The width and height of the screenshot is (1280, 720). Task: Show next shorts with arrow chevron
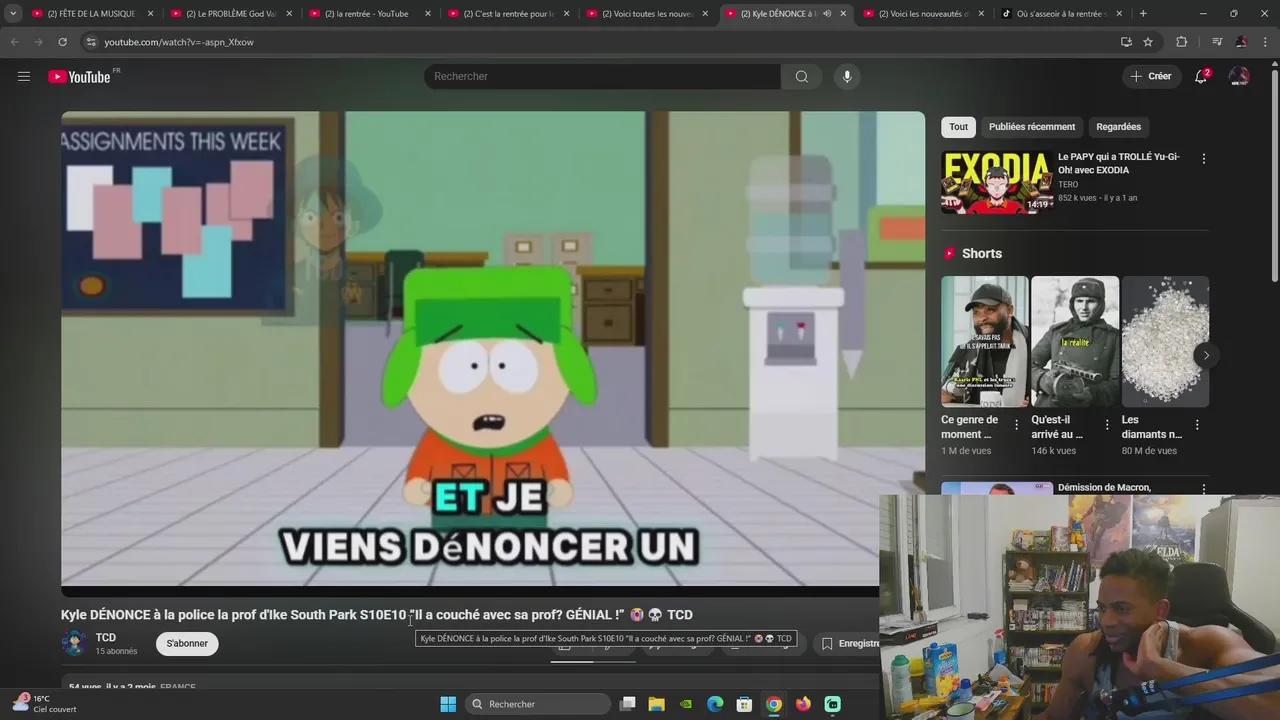click(1206, 355)
